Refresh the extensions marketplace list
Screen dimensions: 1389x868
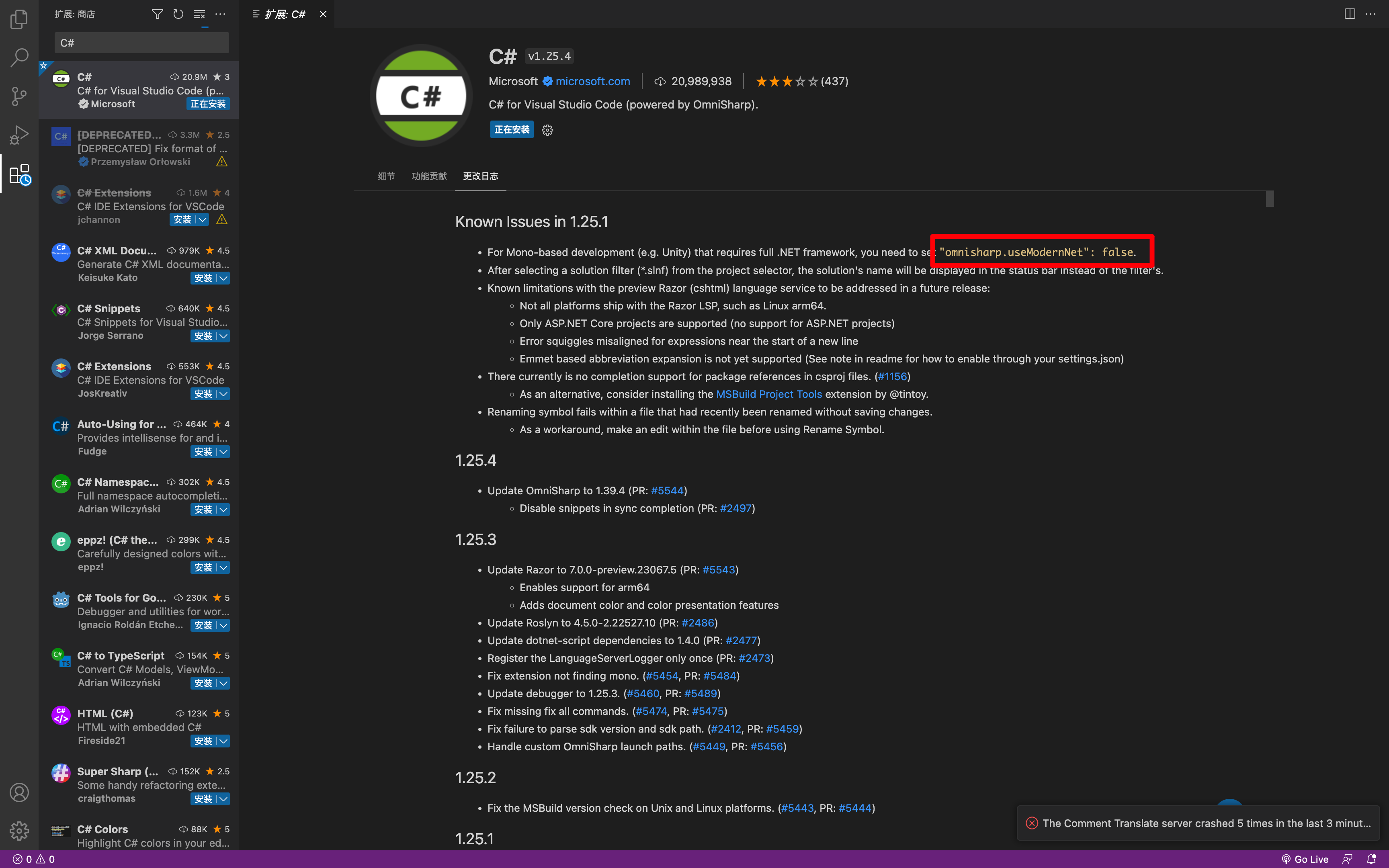[178, 14]
